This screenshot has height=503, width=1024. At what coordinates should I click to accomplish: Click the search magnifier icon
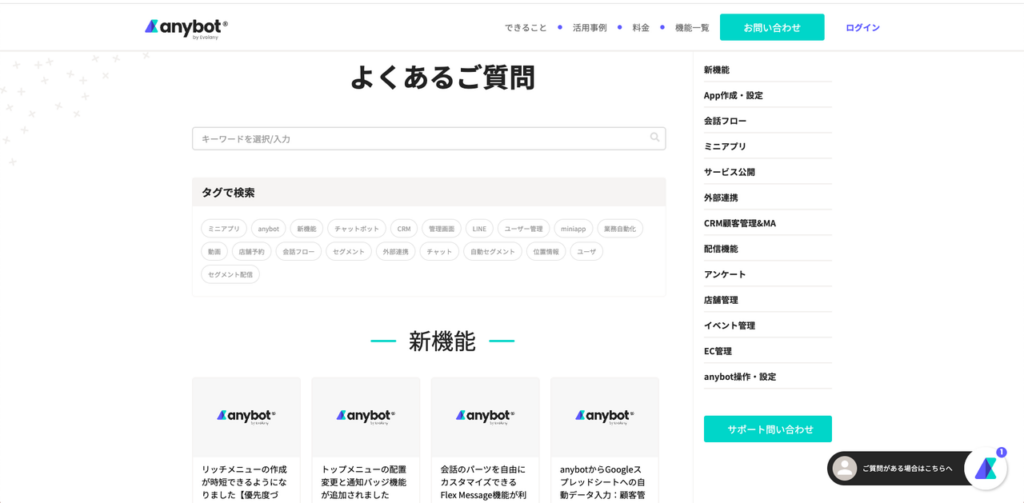tap(655, 138)
